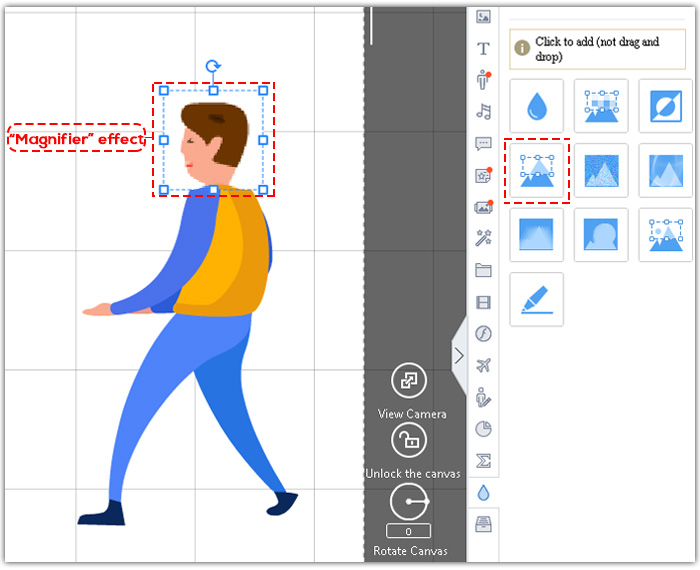Click the bottom-right handle of magnifier selection
Screen dimensions: 700x570
[x=263, y=190]
